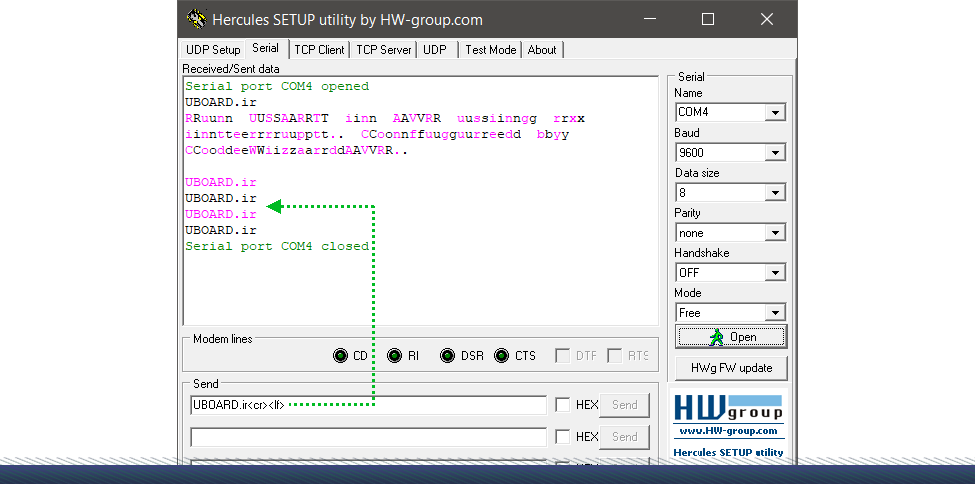Click the DSR modem line indicator

point(447,356)
